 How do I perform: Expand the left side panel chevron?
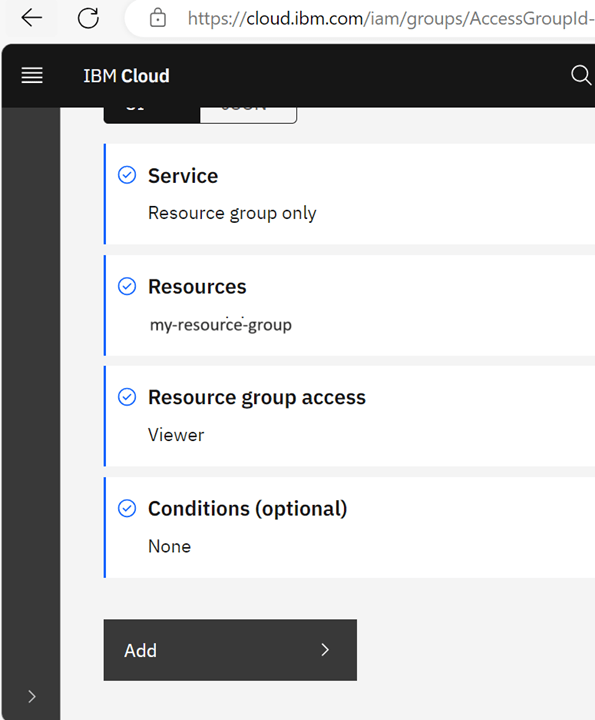tap(32, 697)
